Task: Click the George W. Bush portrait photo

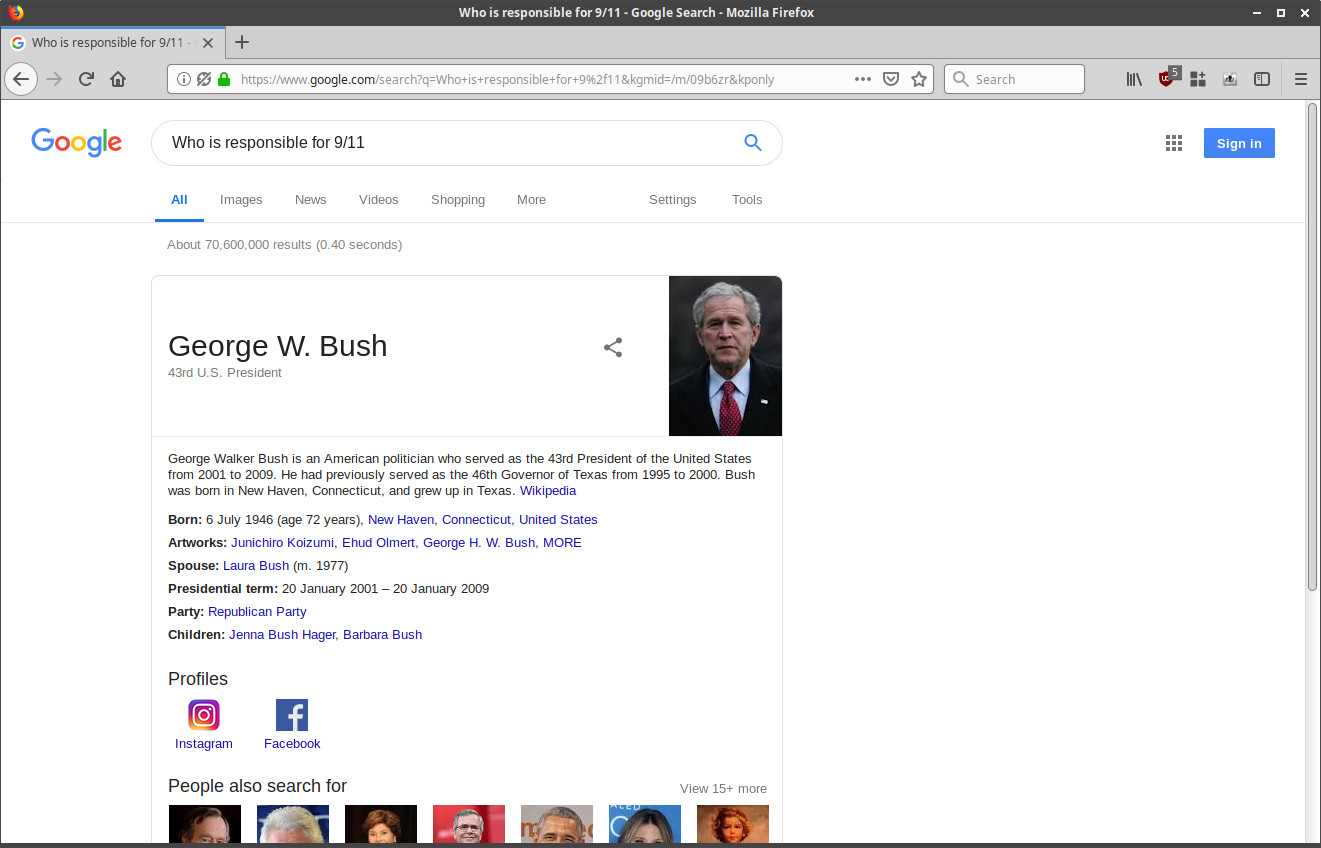Action: (x=725, y=356)
